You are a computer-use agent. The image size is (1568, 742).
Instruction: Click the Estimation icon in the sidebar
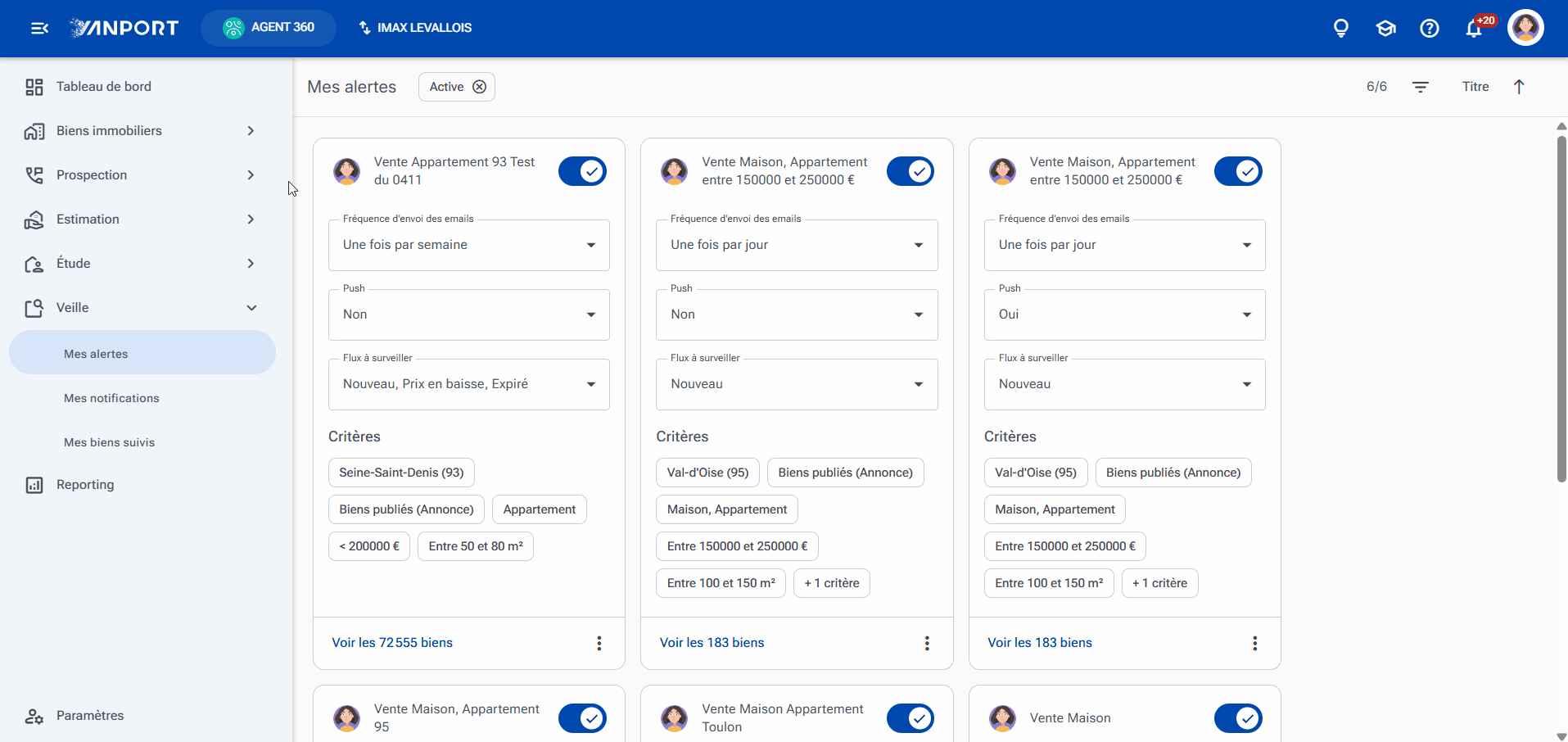pyautogui.click(x=34, y=219)
